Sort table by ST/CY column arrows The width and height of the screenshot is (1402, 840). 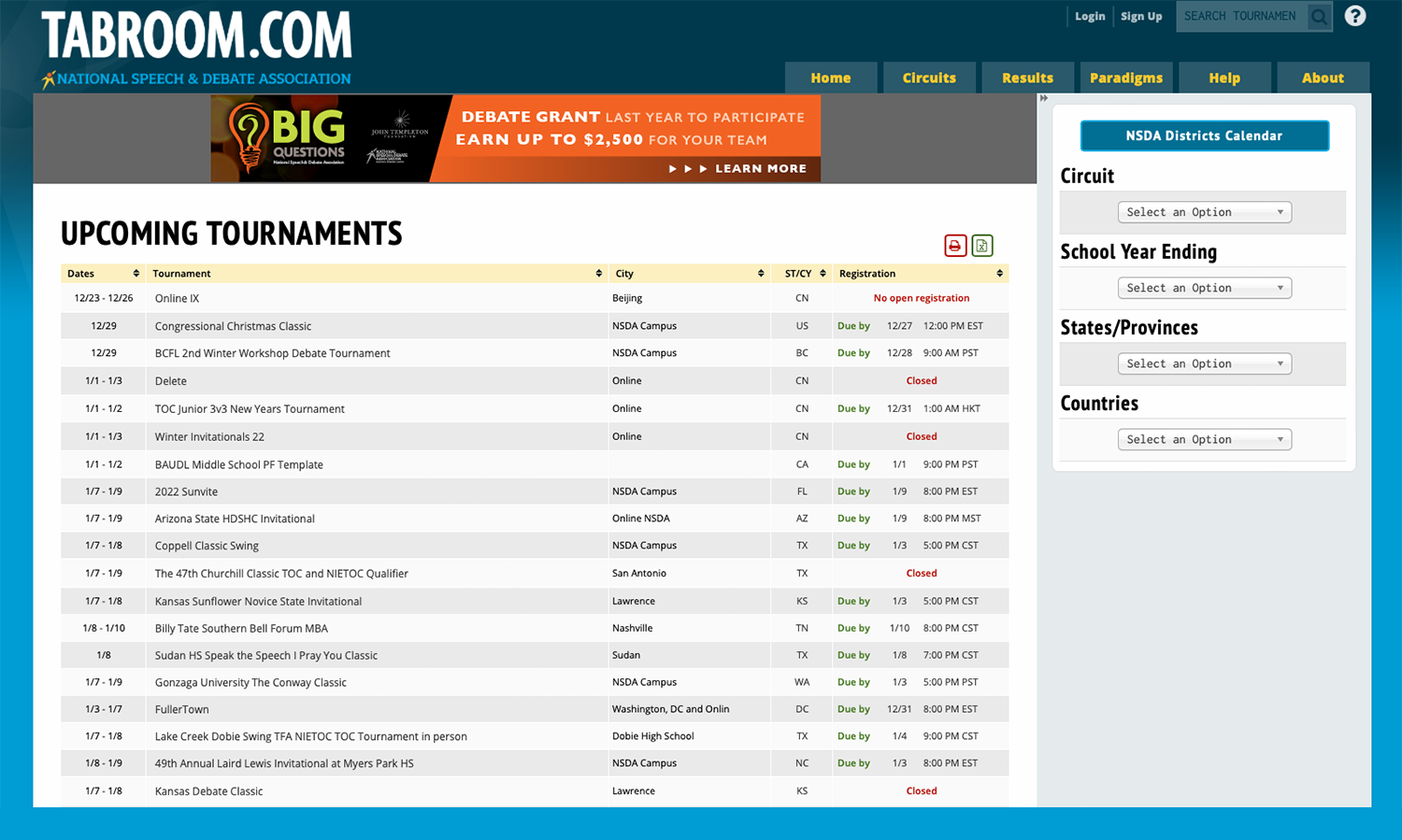pos(823,274)
